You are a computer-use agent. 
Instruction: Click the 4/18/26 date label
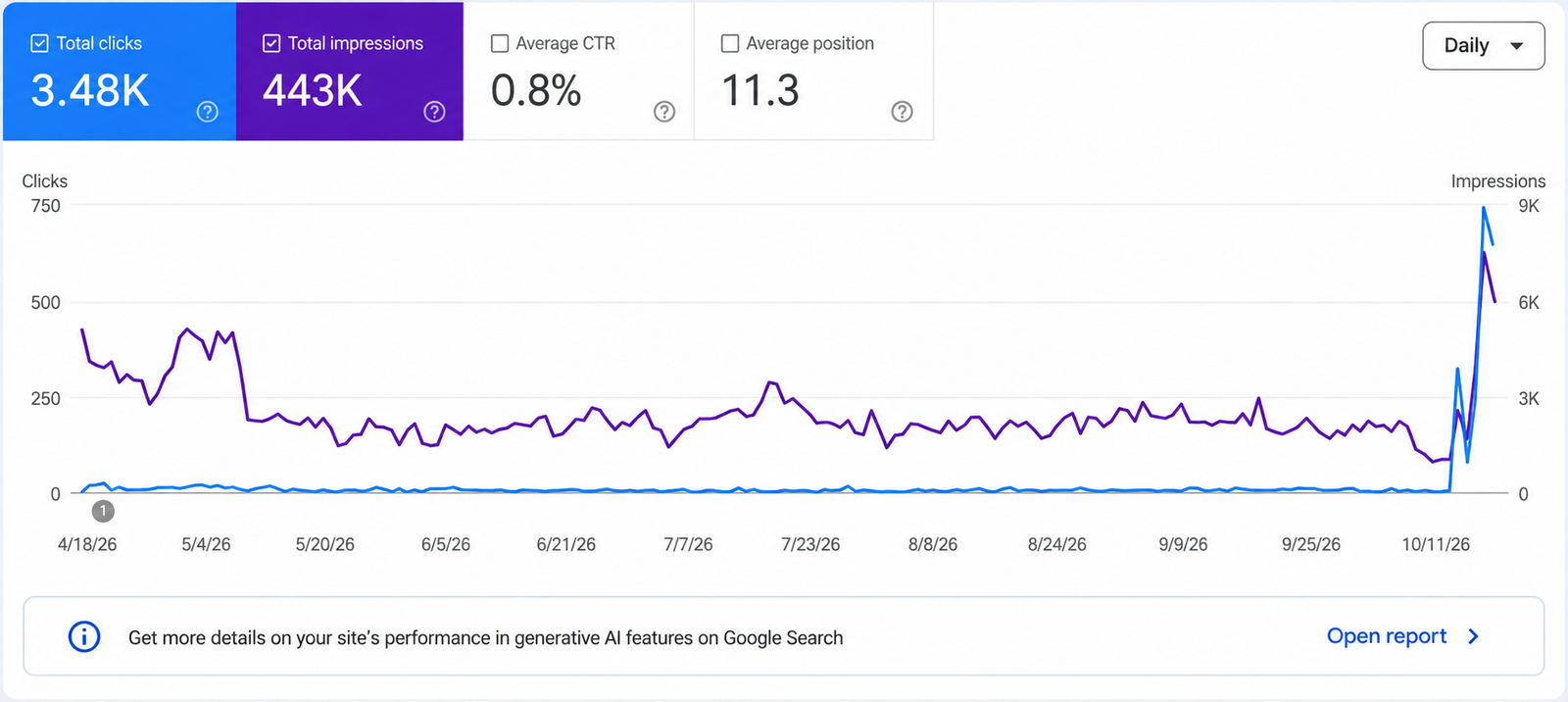pyautogui.click(x=87, y=544)
